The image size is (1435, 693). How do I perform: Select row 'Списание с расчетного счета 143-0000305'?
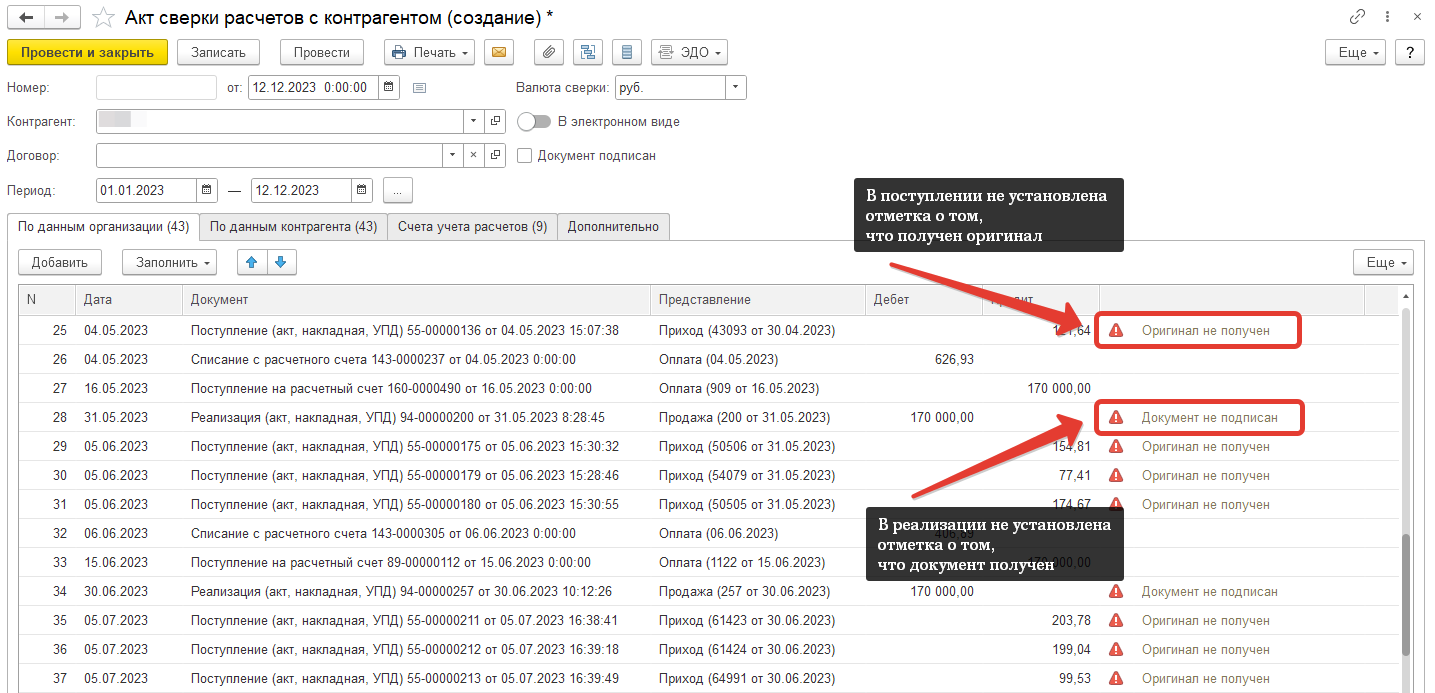click(708, 533)
